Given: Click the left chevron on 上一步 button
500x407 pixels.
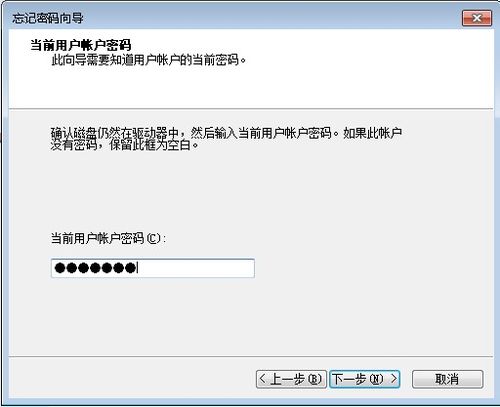Looking at the screenshot, I should tap(263, 379).
